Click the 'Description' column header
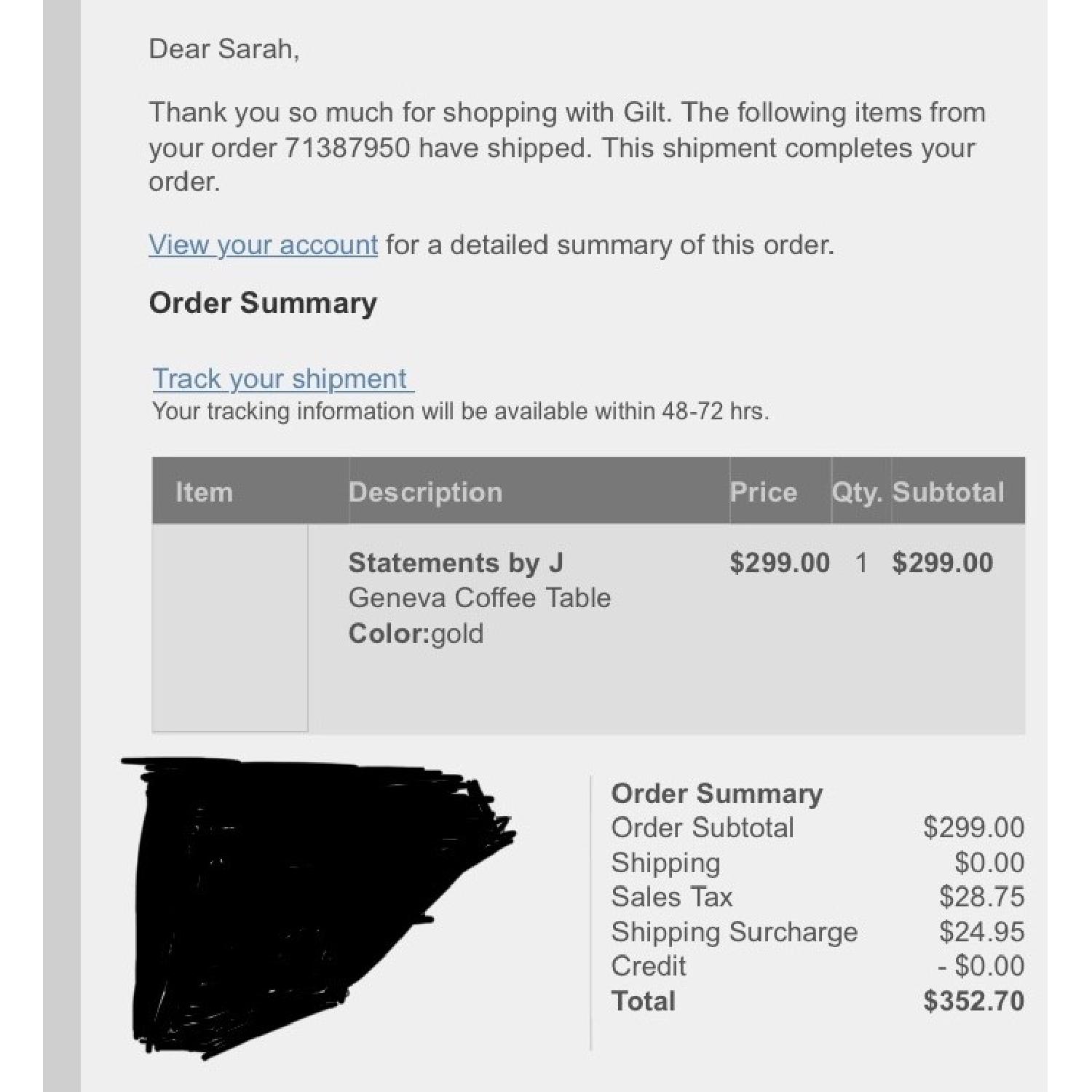1092x1092 pixels. coord(425,492)
